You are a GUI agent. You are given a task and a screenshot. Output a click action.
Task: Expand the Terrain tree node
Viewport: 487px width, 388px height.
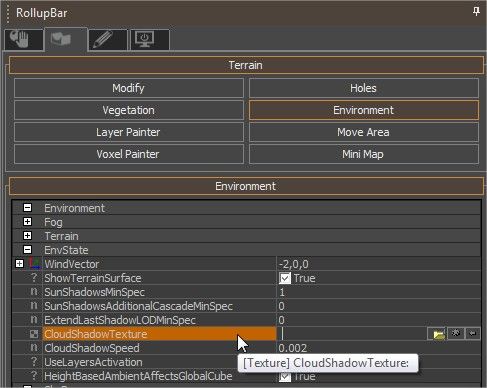point(28,236)
